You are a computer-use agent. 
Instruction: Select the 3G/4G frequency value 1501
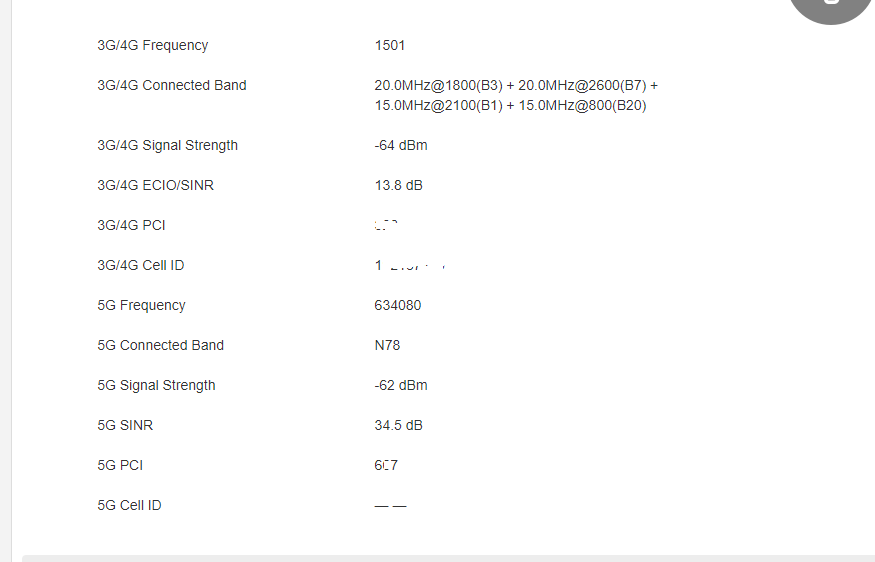tap(389, 45)
